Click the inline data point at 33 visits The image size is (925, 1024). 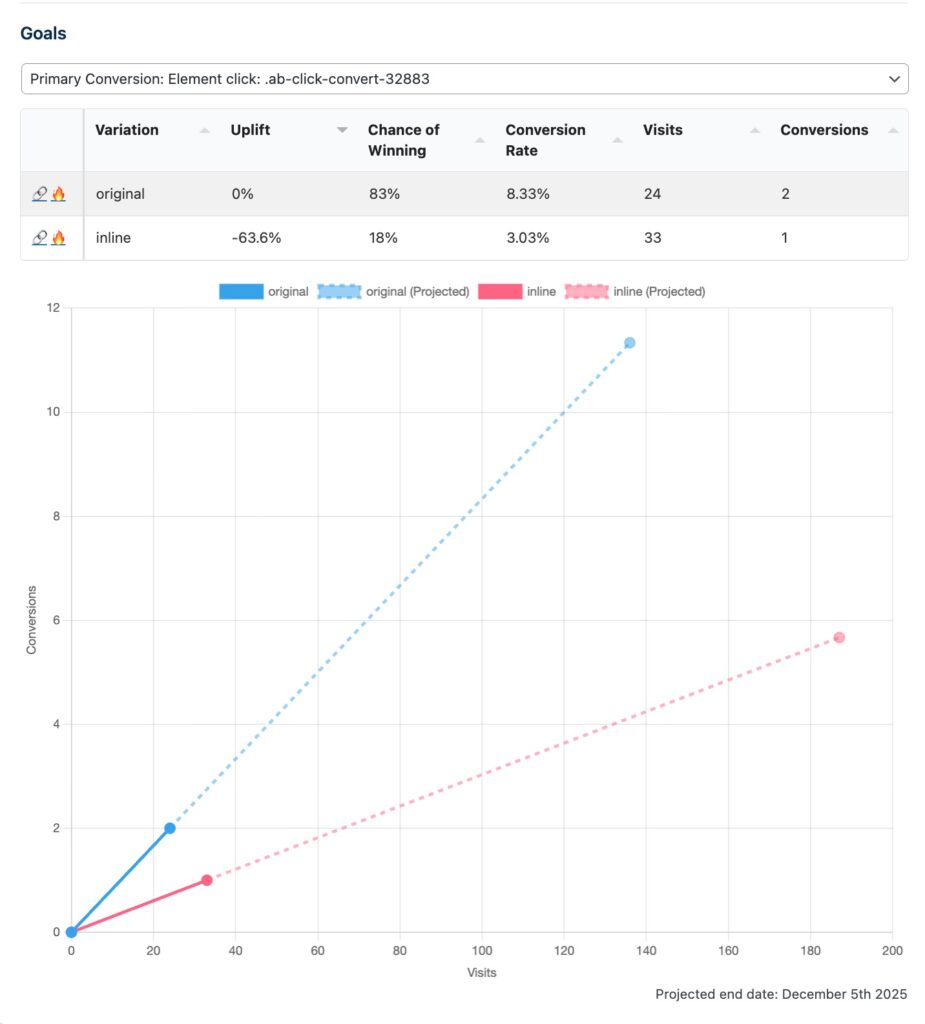click(207, 880)
